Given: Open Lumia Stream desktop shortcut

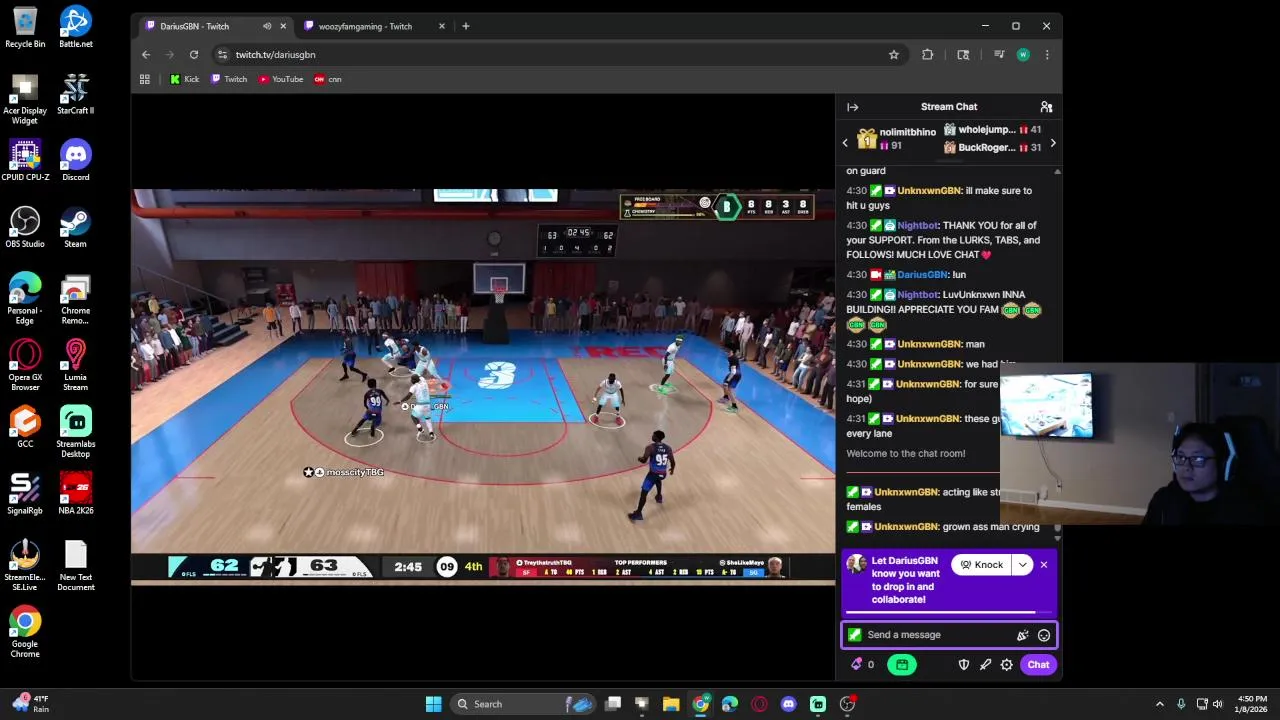Looking at the screenshot, I should tap(75, 365).
